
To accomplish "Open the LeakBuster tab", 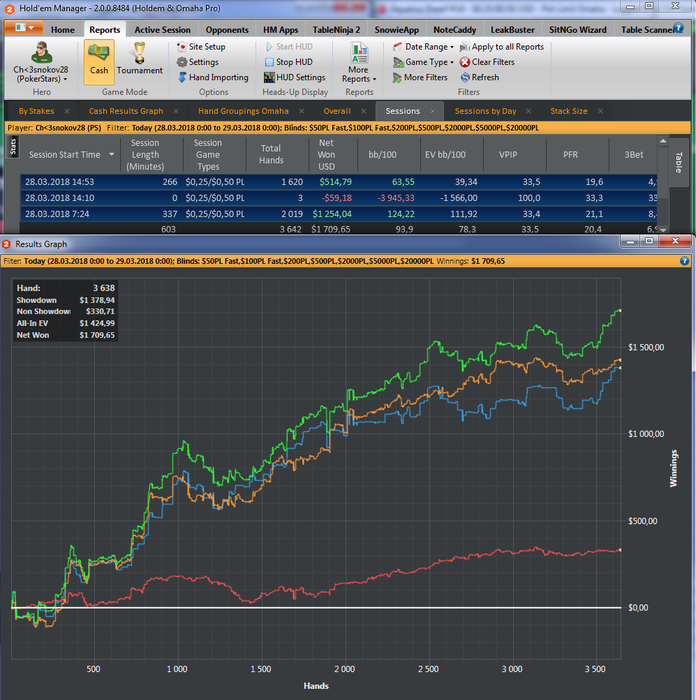I will (x=512, y=30).
